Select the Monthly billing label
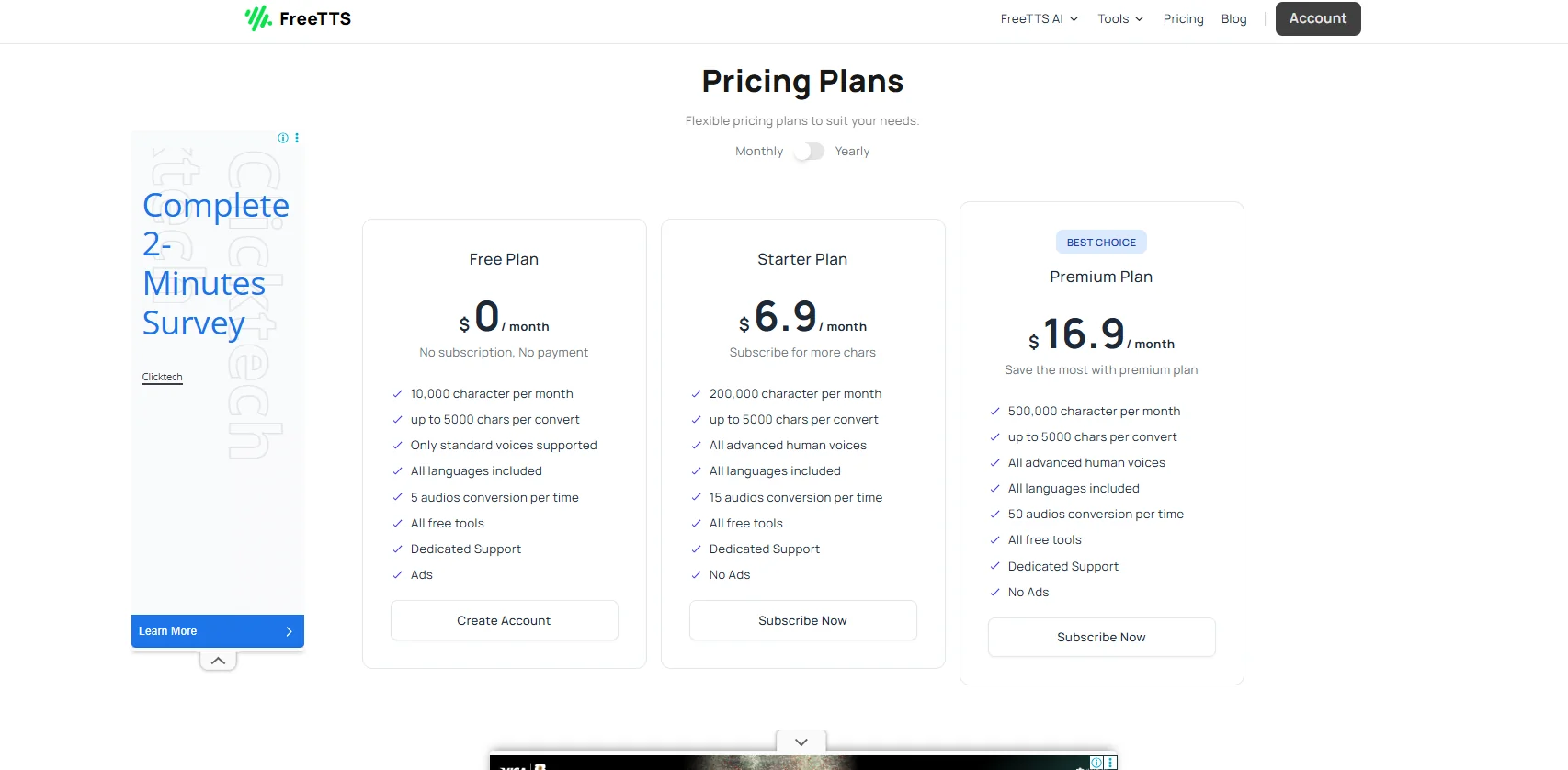1568x770 pixels. [x=759, y=152]
